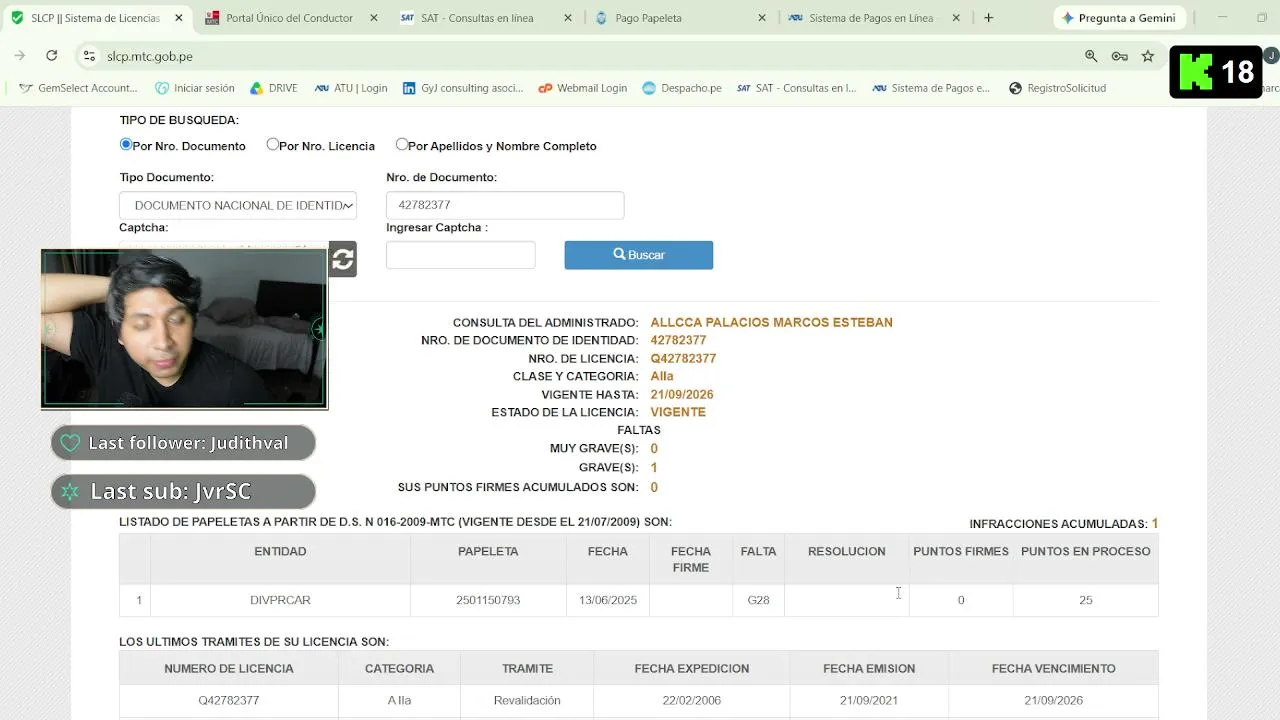Reload the current page
This screenshot has height=720, width=1280.
point(52,56)
